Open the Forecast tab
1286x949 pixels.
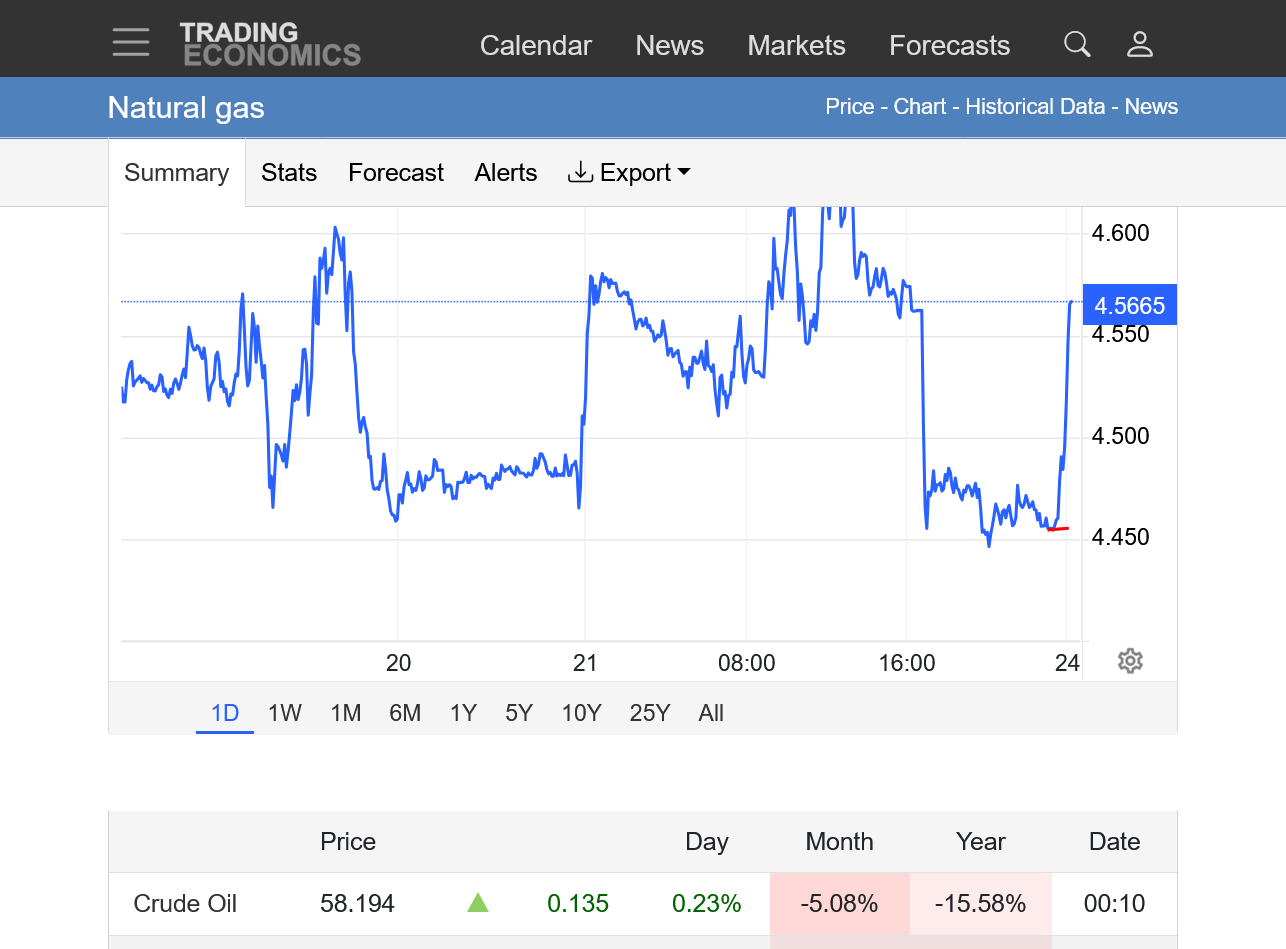tap(395, 173)
